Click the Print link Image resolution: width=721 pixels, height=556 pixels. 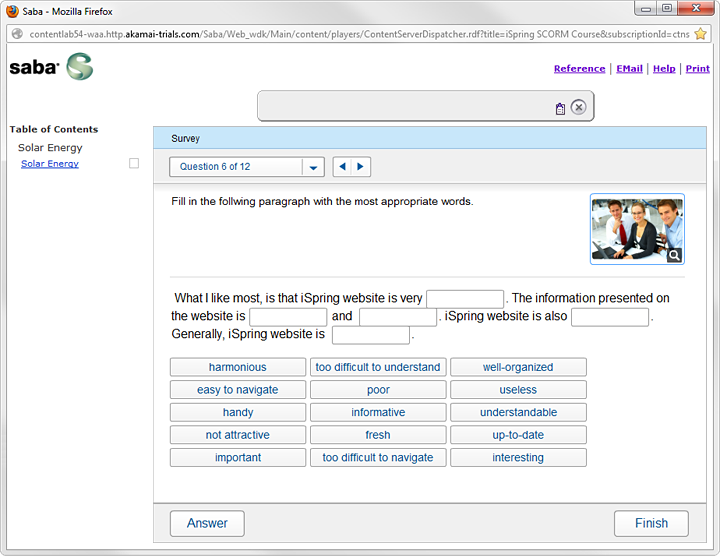click(698, 69)
